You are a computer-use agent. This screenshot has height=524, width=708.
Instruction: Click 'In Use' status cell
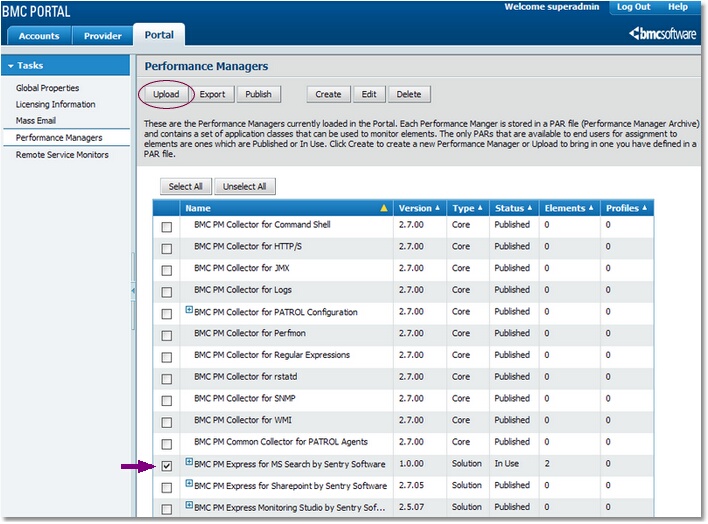(507, 463)
